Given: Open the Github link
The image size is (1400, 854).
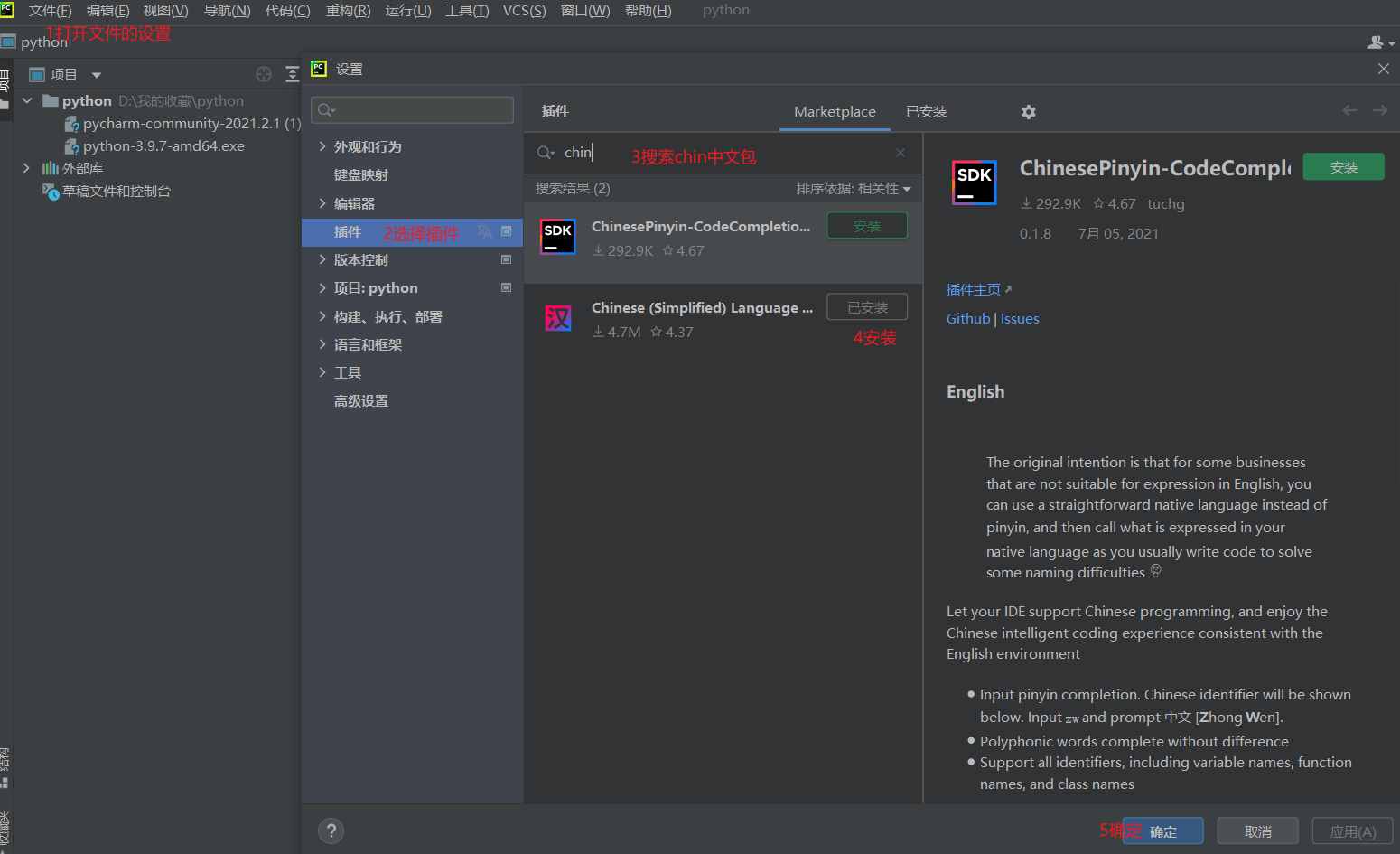Looking at the screenshot, I should pos(968,318).
